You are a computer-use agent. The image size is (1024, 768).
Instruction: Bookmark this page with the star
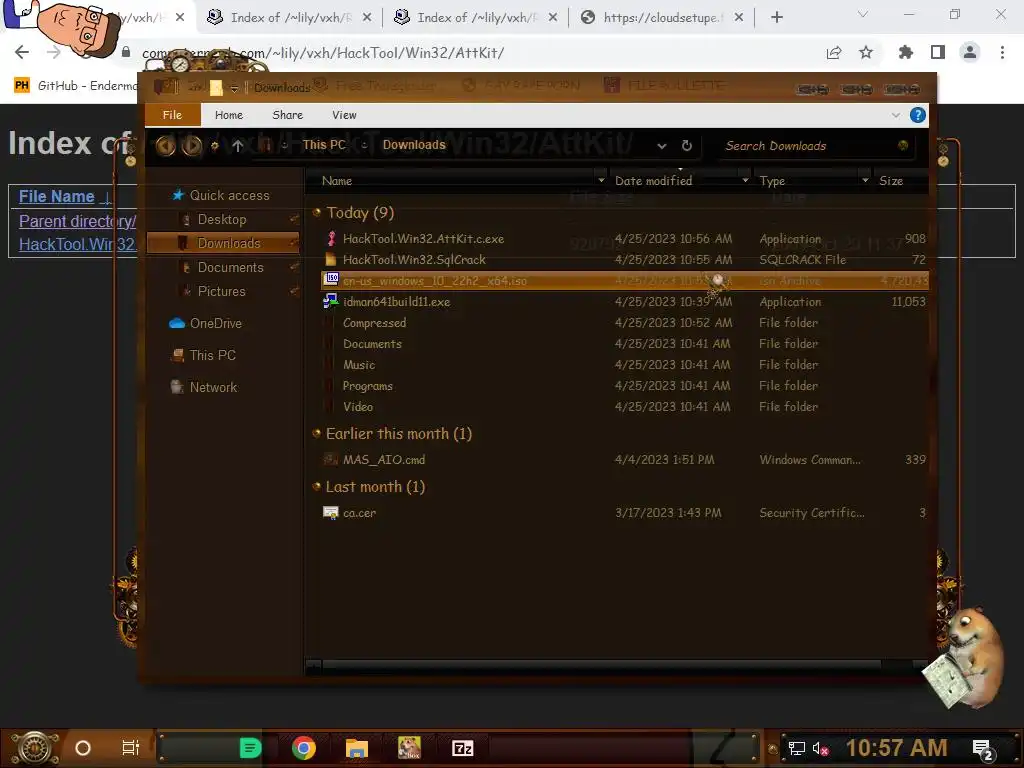coord(866,52)
